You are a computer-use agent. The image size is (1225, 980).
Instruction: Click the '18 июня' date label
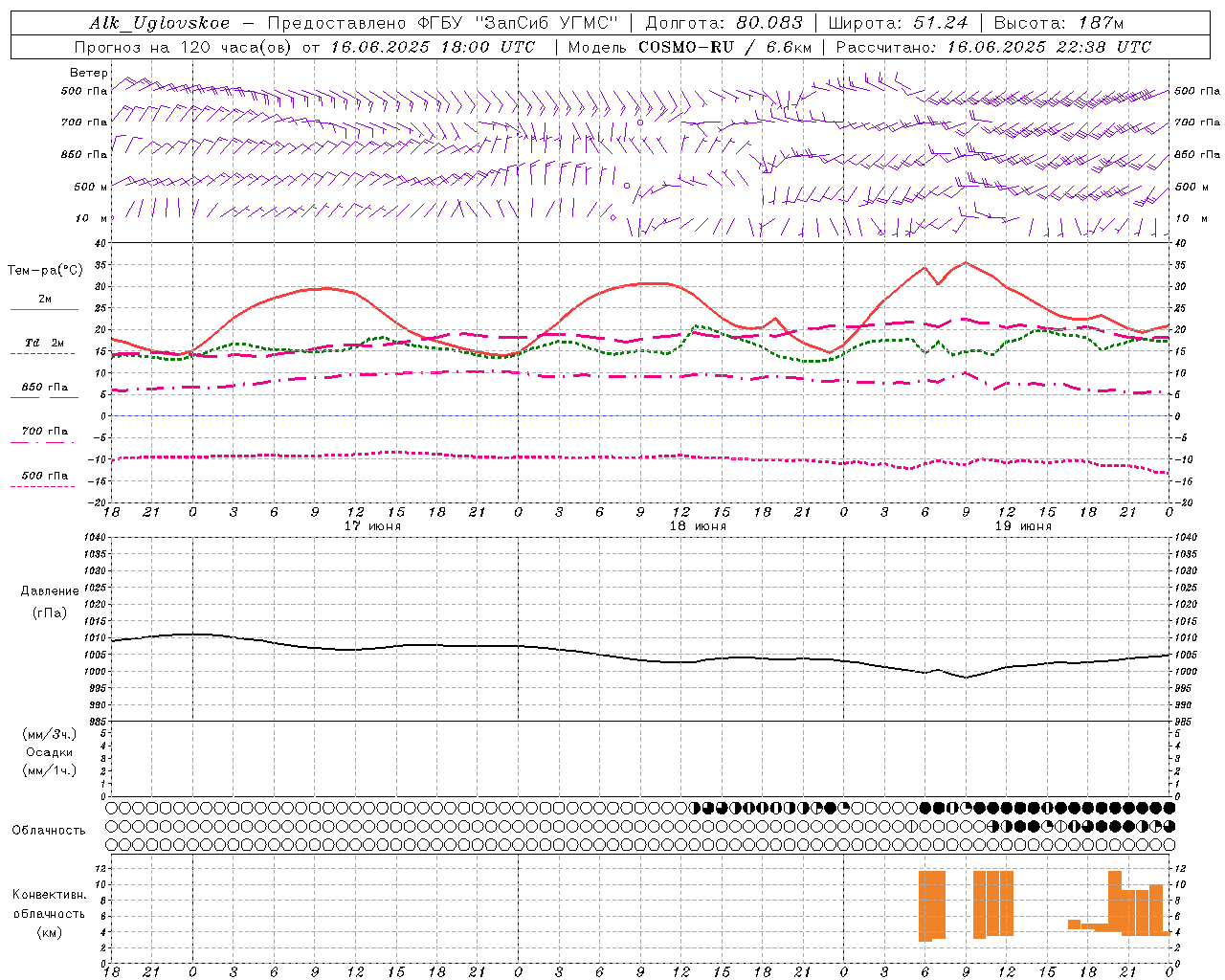coord(698,526)
